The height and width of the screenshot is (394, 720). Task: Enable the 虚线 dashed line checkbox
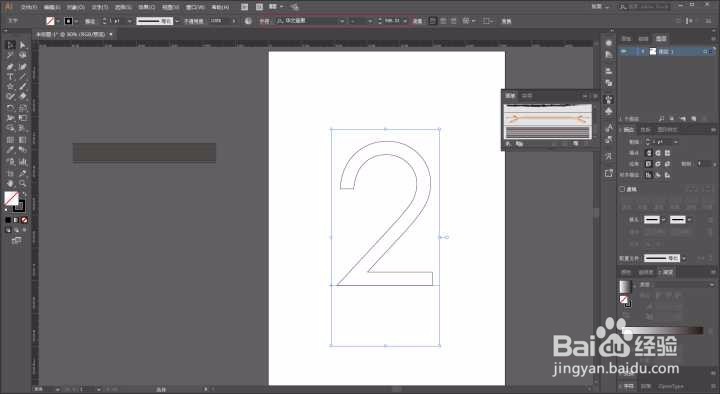(622, 189)
